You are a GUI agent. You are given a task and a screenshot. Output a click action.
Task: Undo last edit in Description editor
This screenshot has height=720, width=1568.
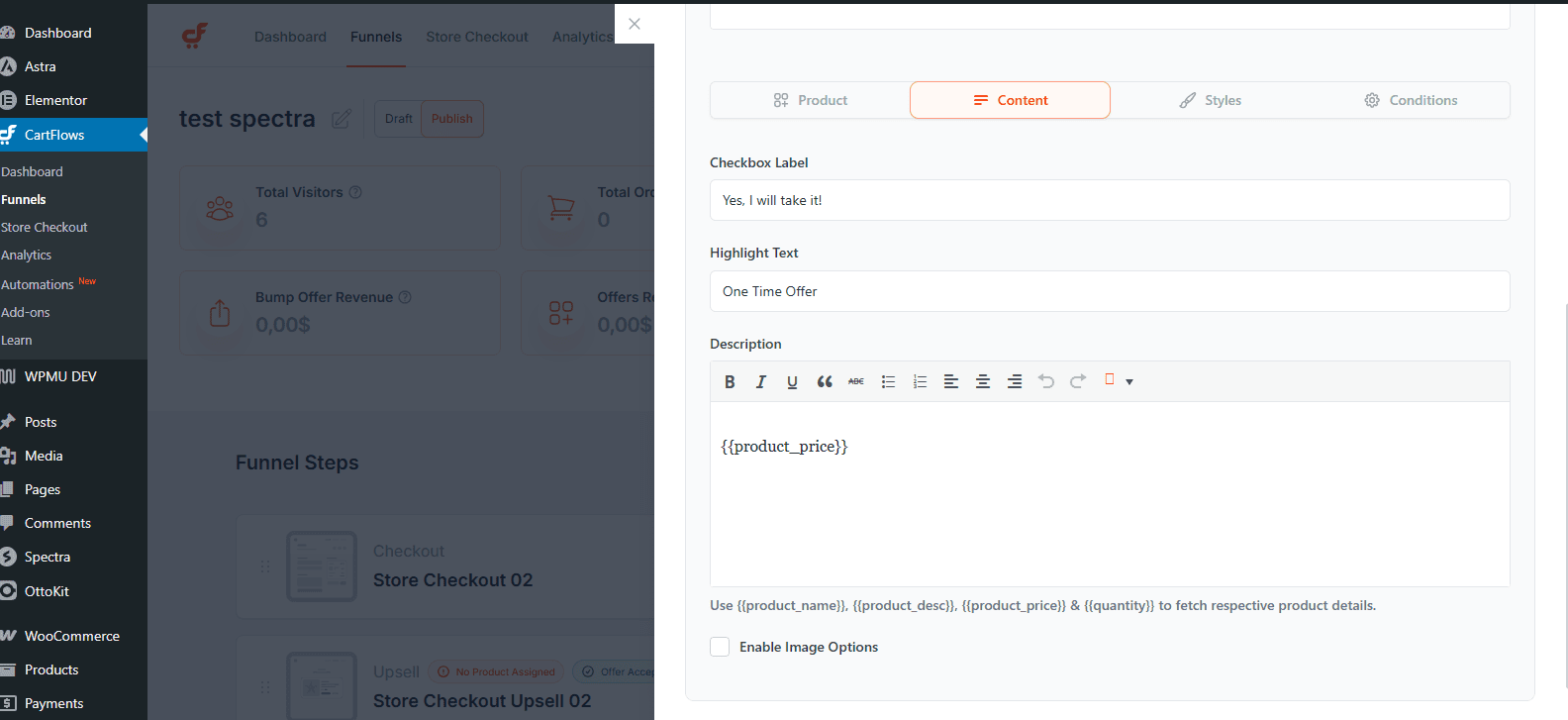[x=1046, y=381]
